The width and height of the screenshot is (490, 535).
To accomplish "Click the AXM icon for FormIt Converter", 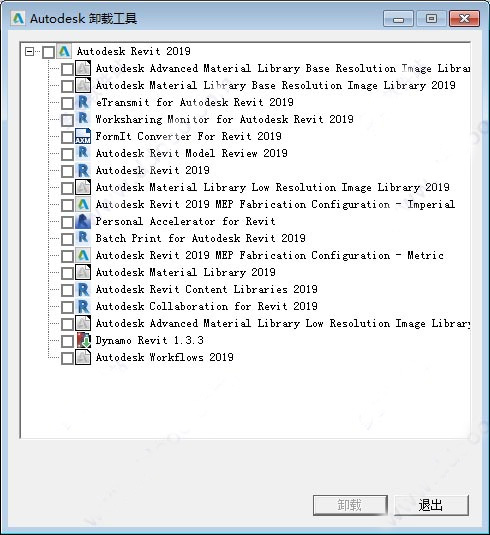I will click(83, 136).
